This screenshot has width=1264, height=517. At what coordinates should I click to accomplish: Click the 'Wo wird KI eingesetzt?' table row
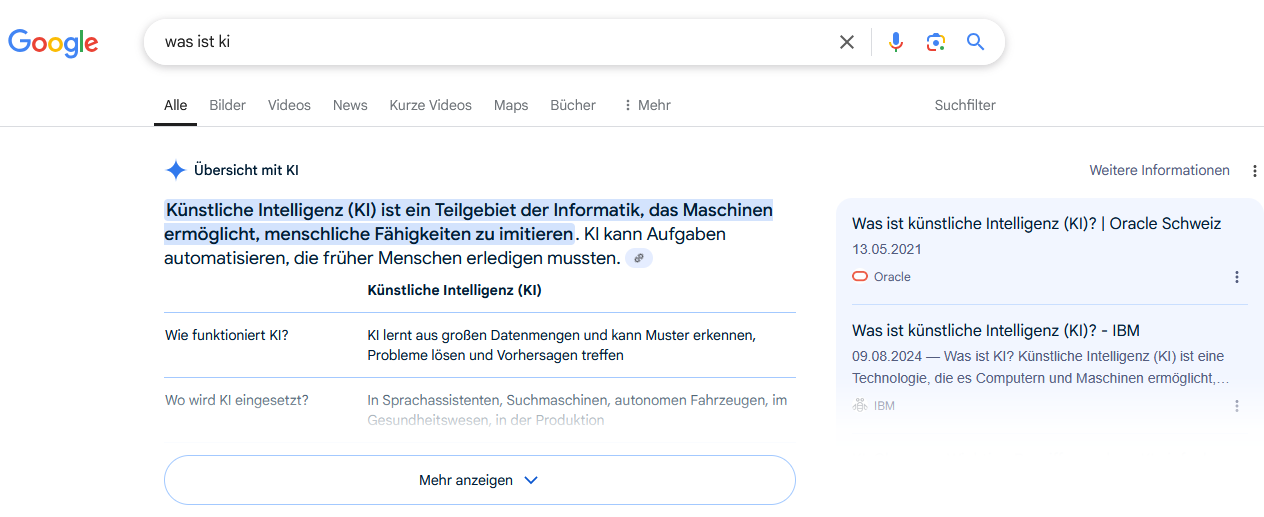pyautogui.click(x=480, y=410)
